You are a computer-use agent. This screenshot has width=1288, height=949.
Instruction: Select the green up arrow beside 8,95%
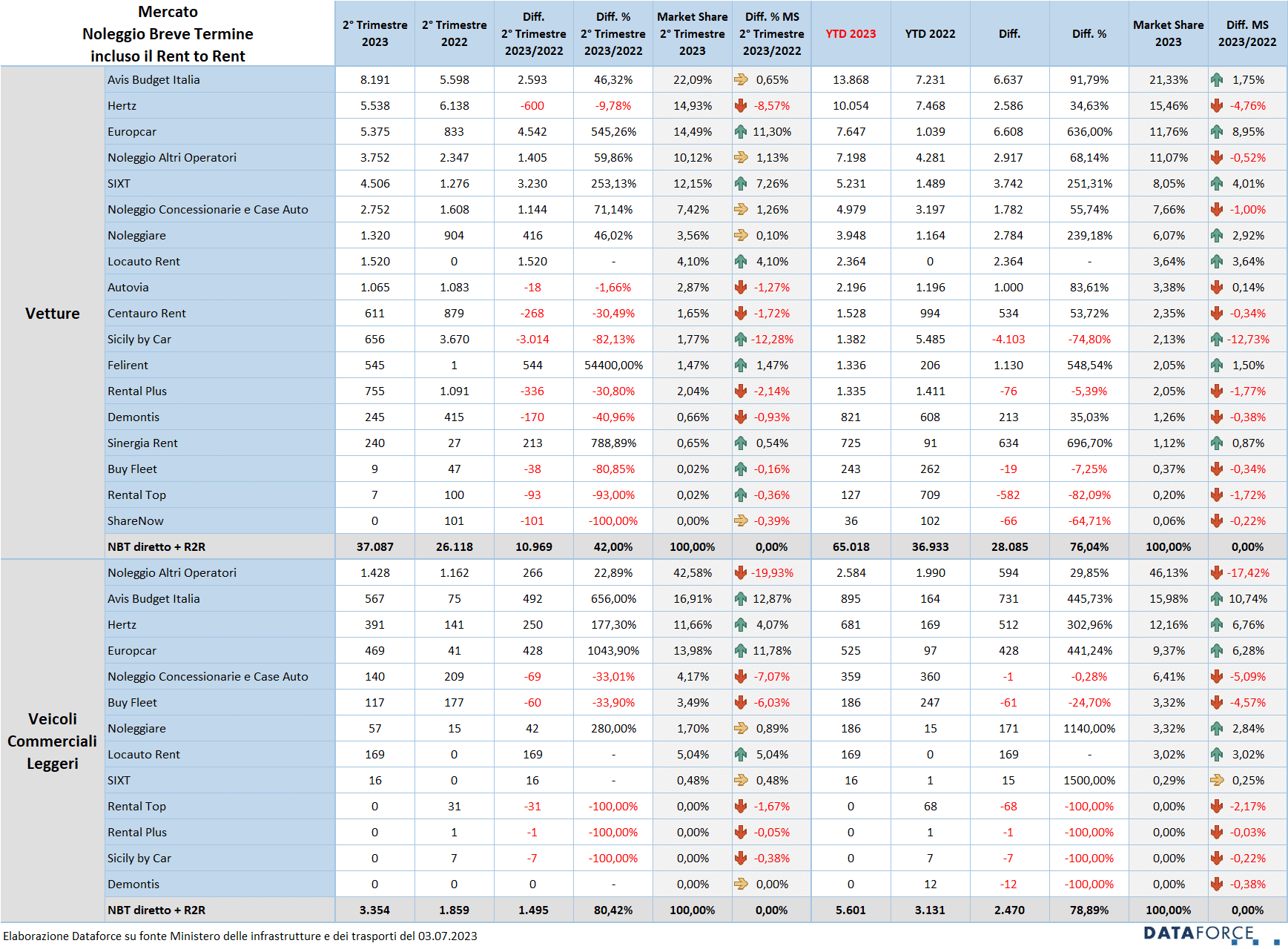click(1217, 131)
